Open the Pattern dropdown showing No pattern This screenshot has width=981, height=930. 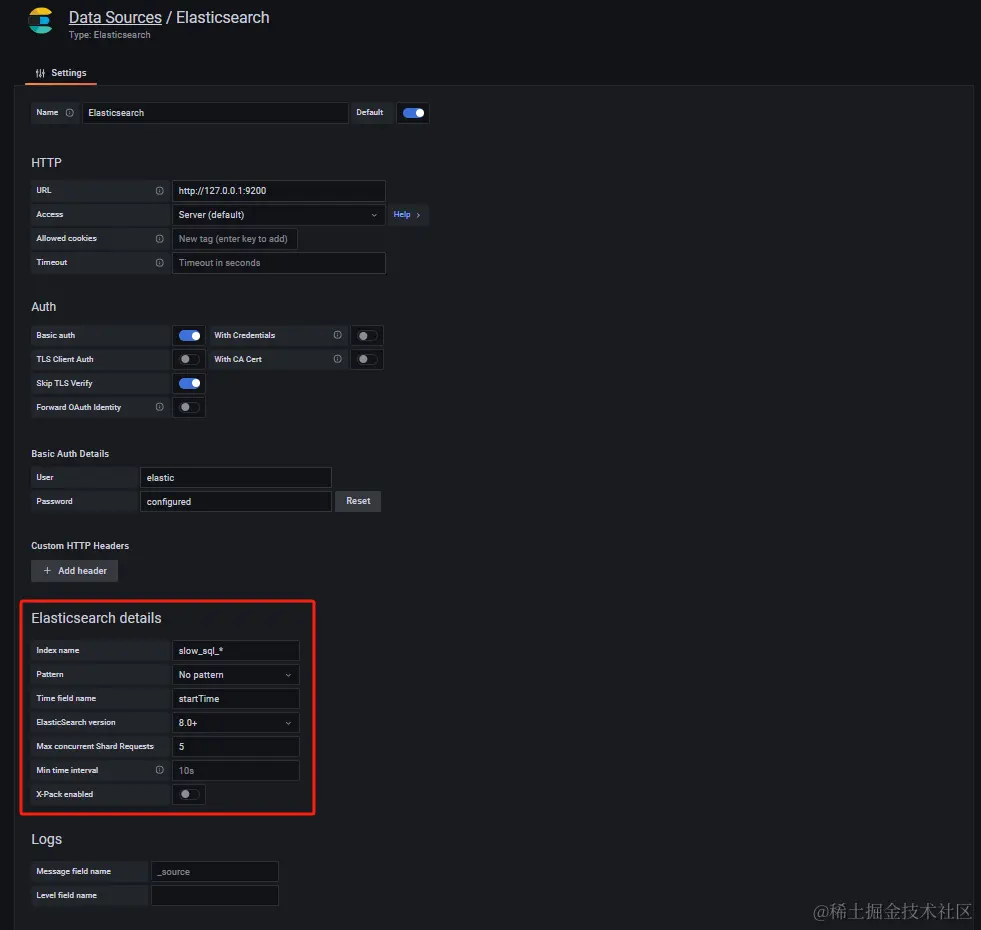pyautogui.click(x=236, y=675)
